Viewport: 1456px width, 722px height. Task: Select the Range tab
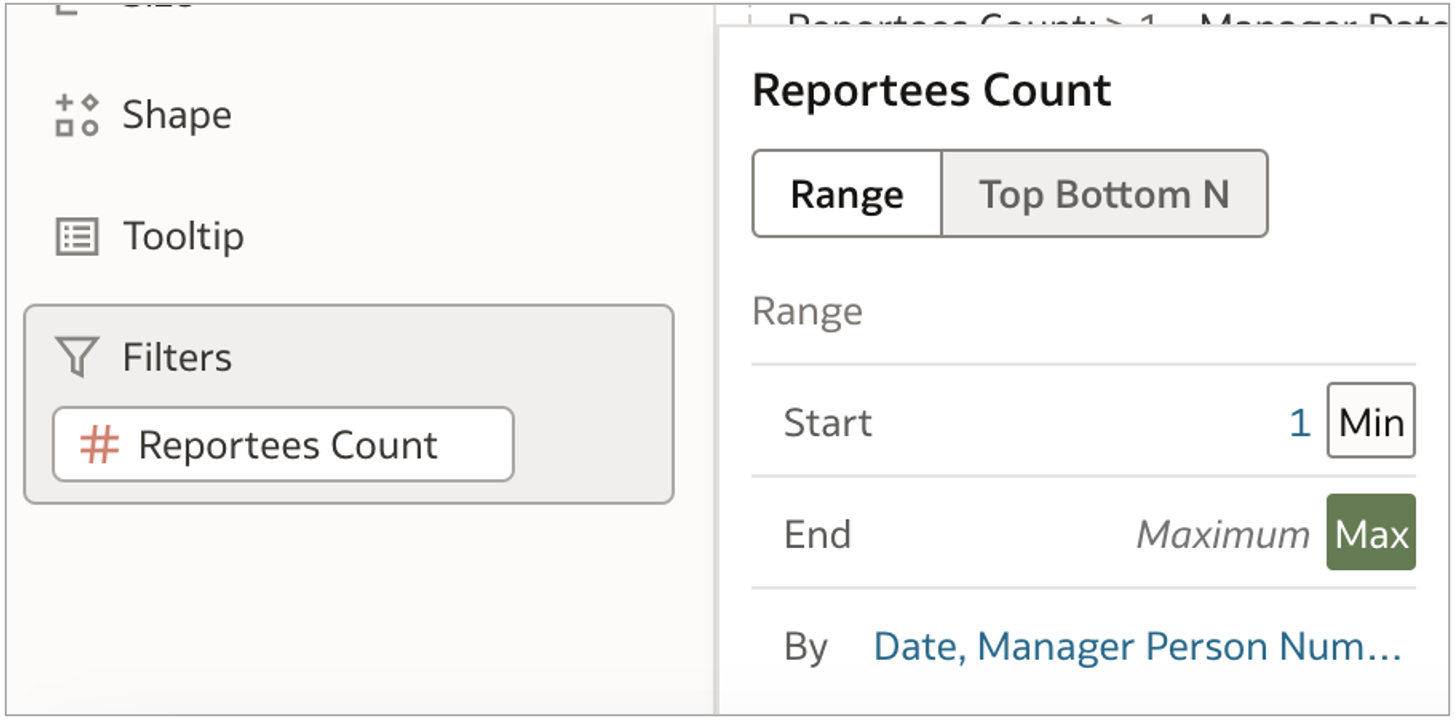[x=846, y=193]
